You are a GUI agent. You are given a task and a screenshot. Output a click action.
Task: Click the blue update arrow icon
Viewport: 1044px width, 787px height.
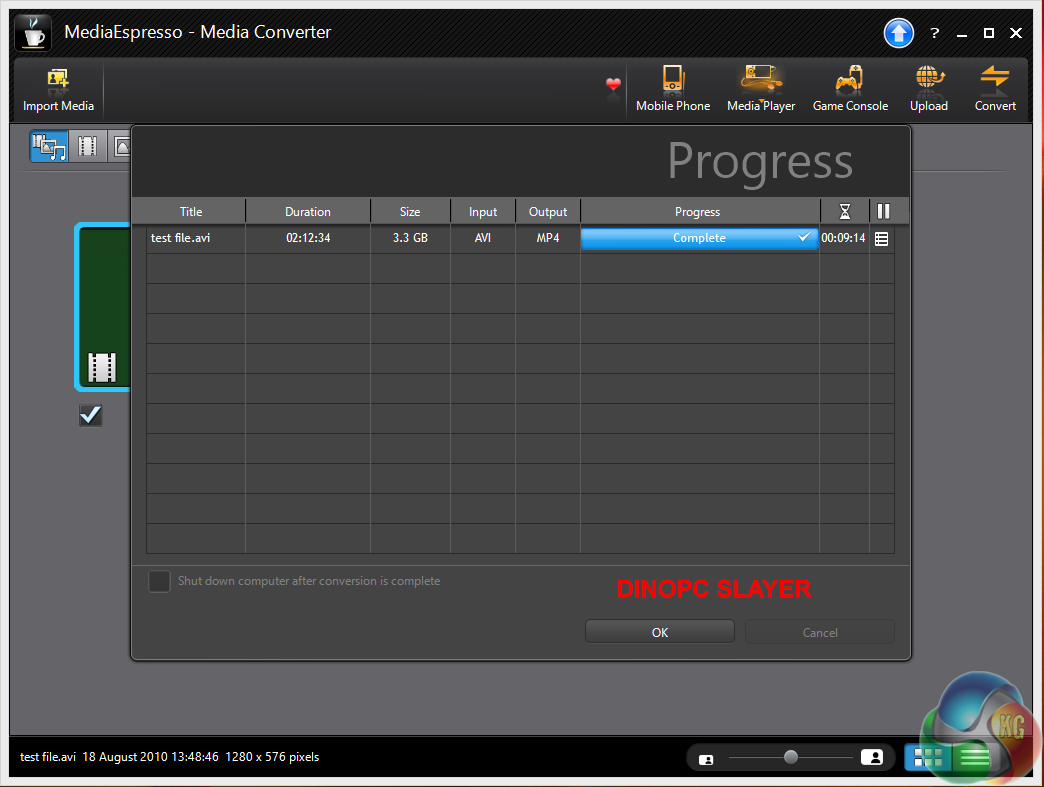(899, 33)
